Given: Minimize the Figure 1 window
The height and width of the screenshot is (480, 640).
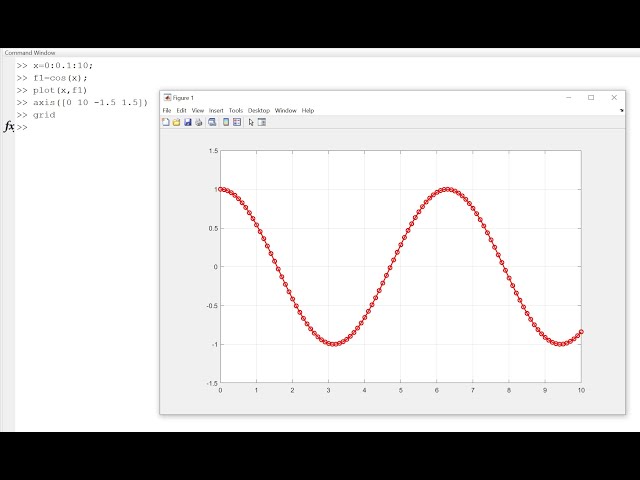Looking at the screenshot, I should pos(569,98).
